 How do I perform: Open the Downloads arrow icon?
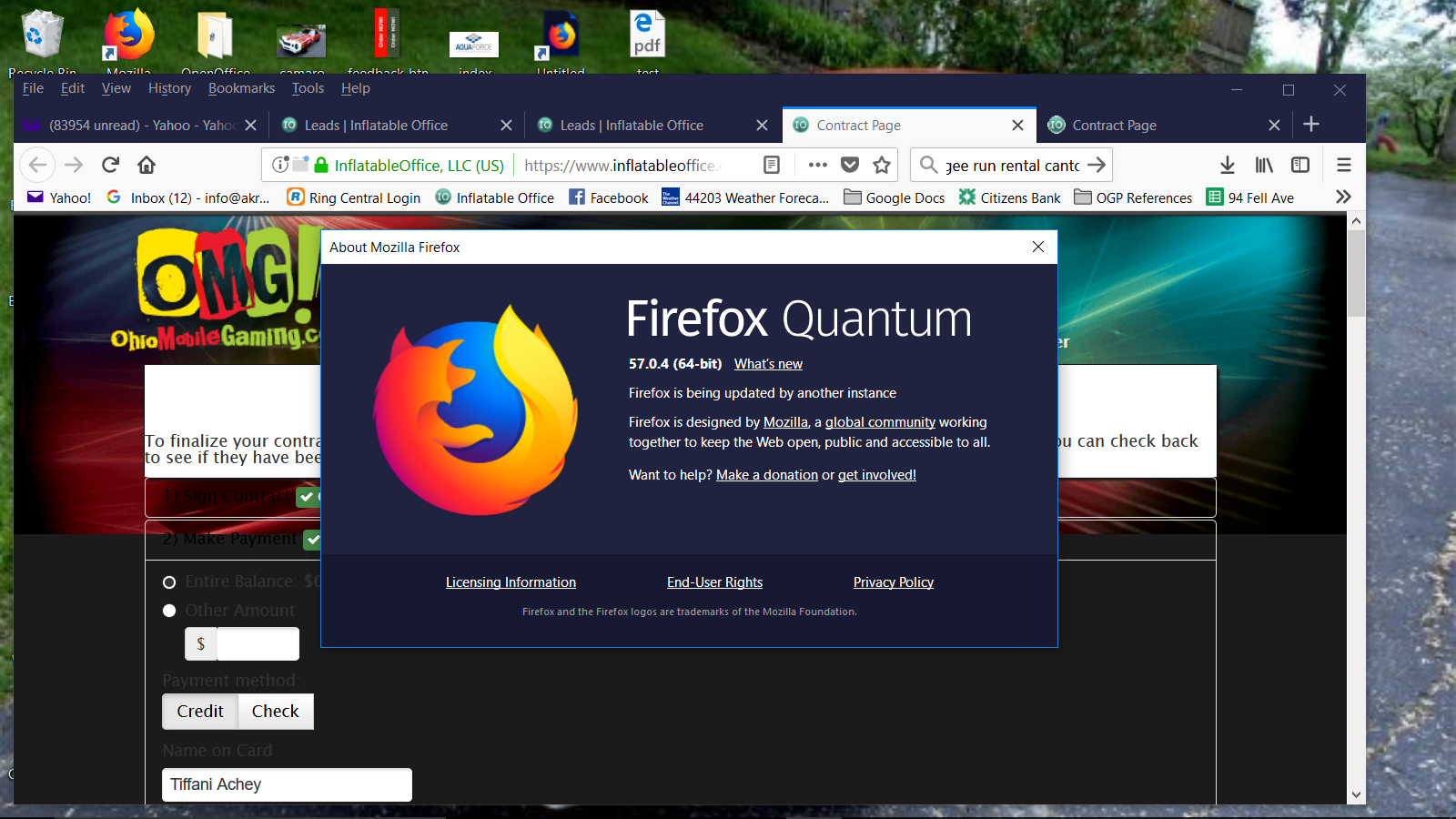point(1227,165)
